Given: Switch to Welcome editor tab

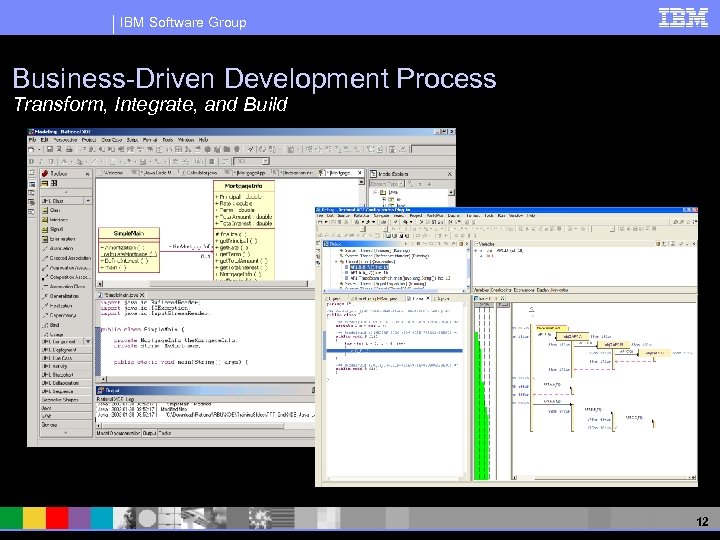Looking at the screenshot, I should pos(112,173).
